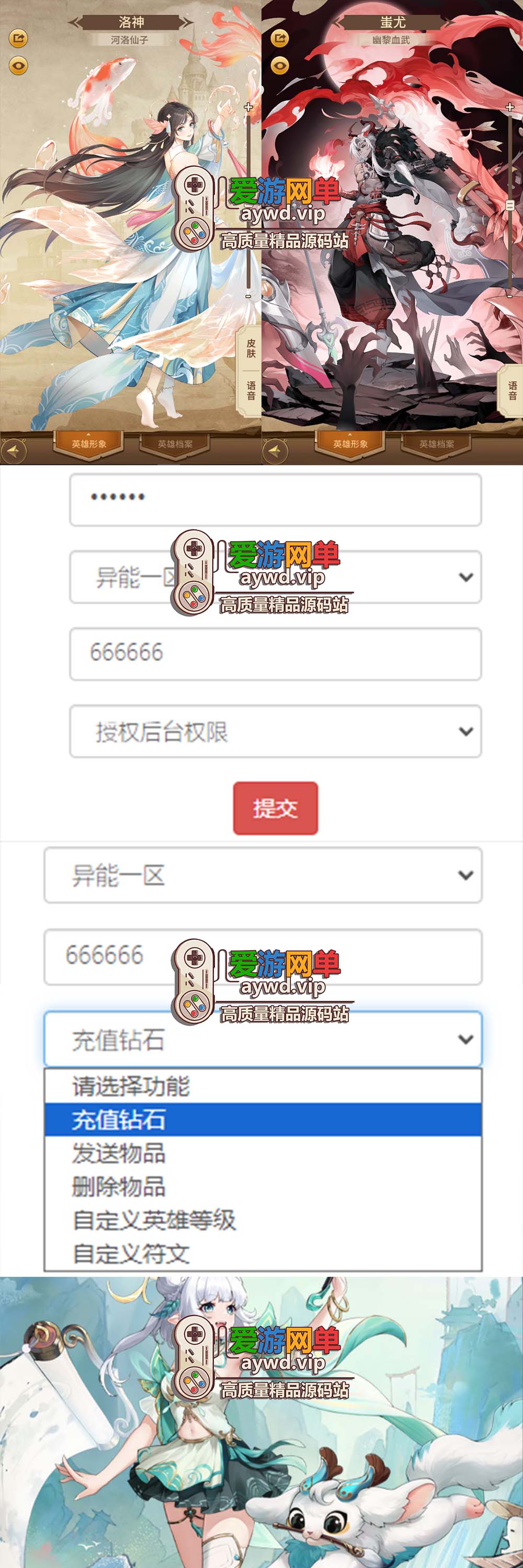Click back arrow under 洛神 panel
The image size is (523, 1568).
coord(14,451)
